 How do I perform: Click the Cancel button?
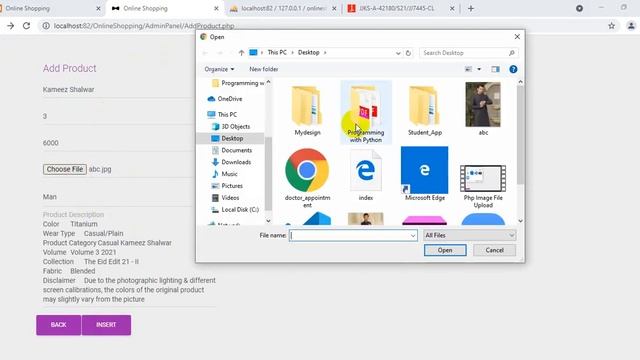pyautogui.click(x=494, y=250)
